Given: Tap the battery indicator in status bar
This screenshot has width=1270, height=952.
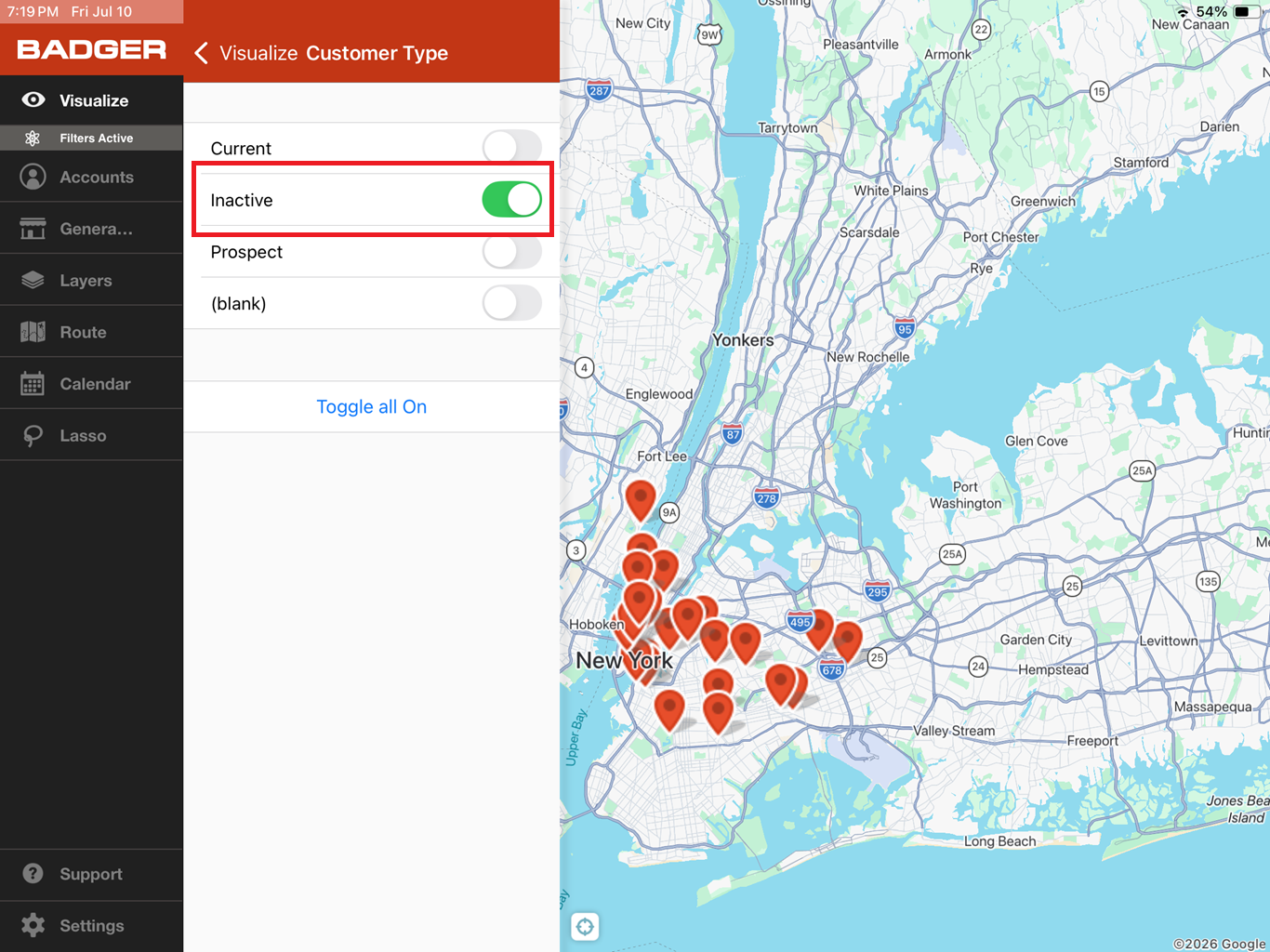Looking at the screenshot, I should (1247, 12).
